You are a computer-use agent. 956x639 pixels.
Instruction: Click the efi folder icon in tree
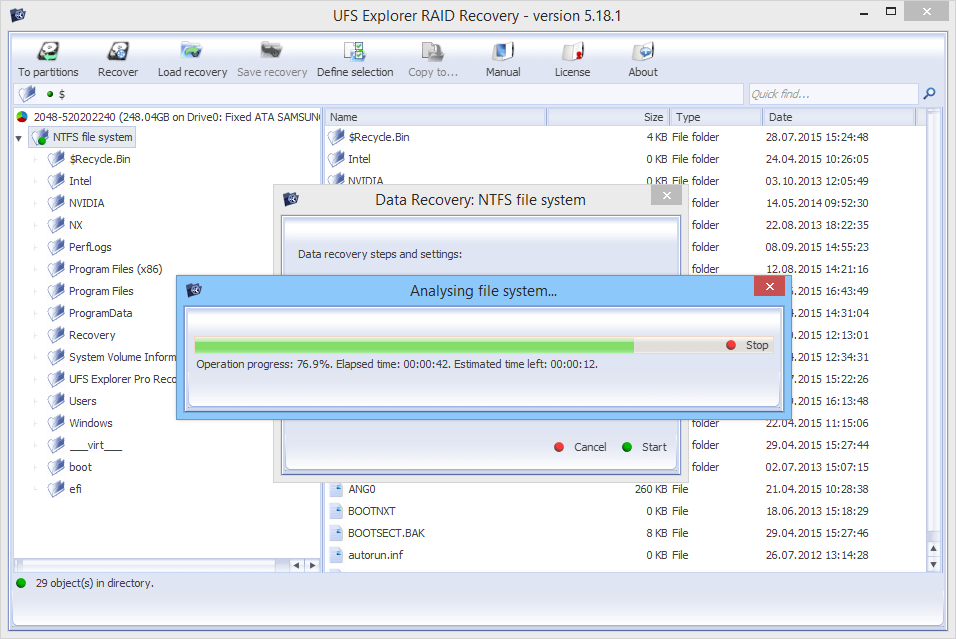[x=56, y=489]
